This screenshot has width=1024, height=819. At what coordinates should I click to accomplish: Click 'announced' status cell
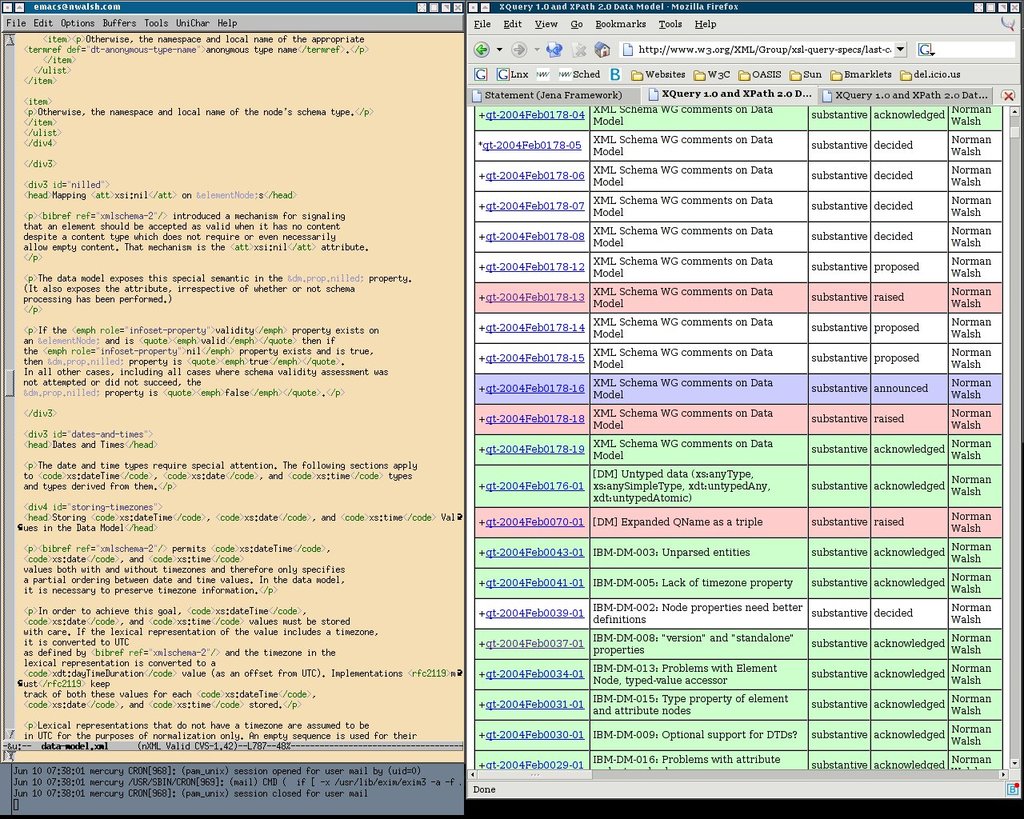click(909, 389)
